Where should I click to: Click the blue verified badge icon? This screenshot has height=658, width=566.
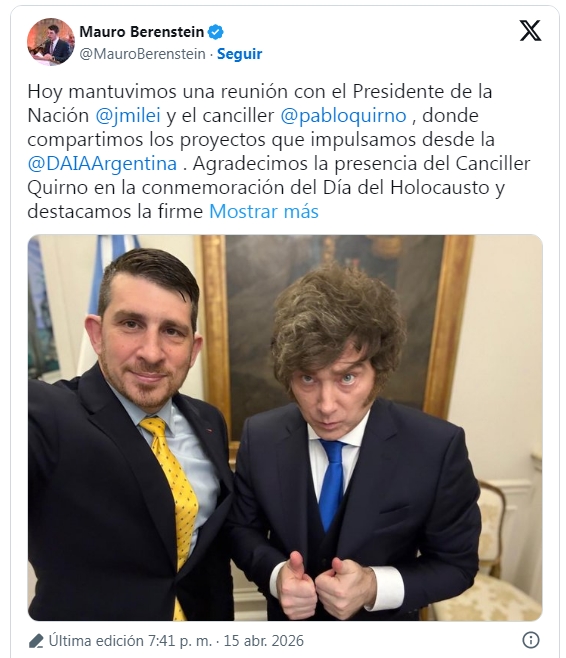click(x=216, y=32)
